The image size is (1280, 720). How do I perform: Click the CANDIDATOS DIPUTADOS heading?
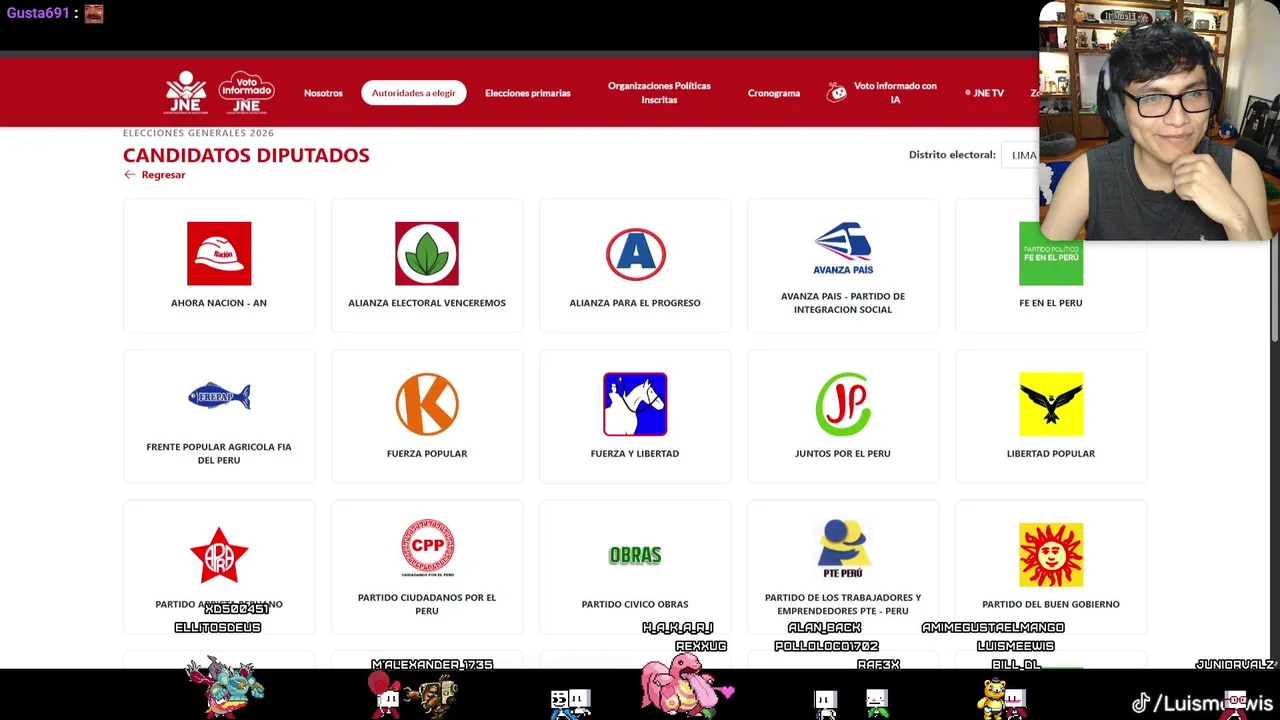point(246,155)
